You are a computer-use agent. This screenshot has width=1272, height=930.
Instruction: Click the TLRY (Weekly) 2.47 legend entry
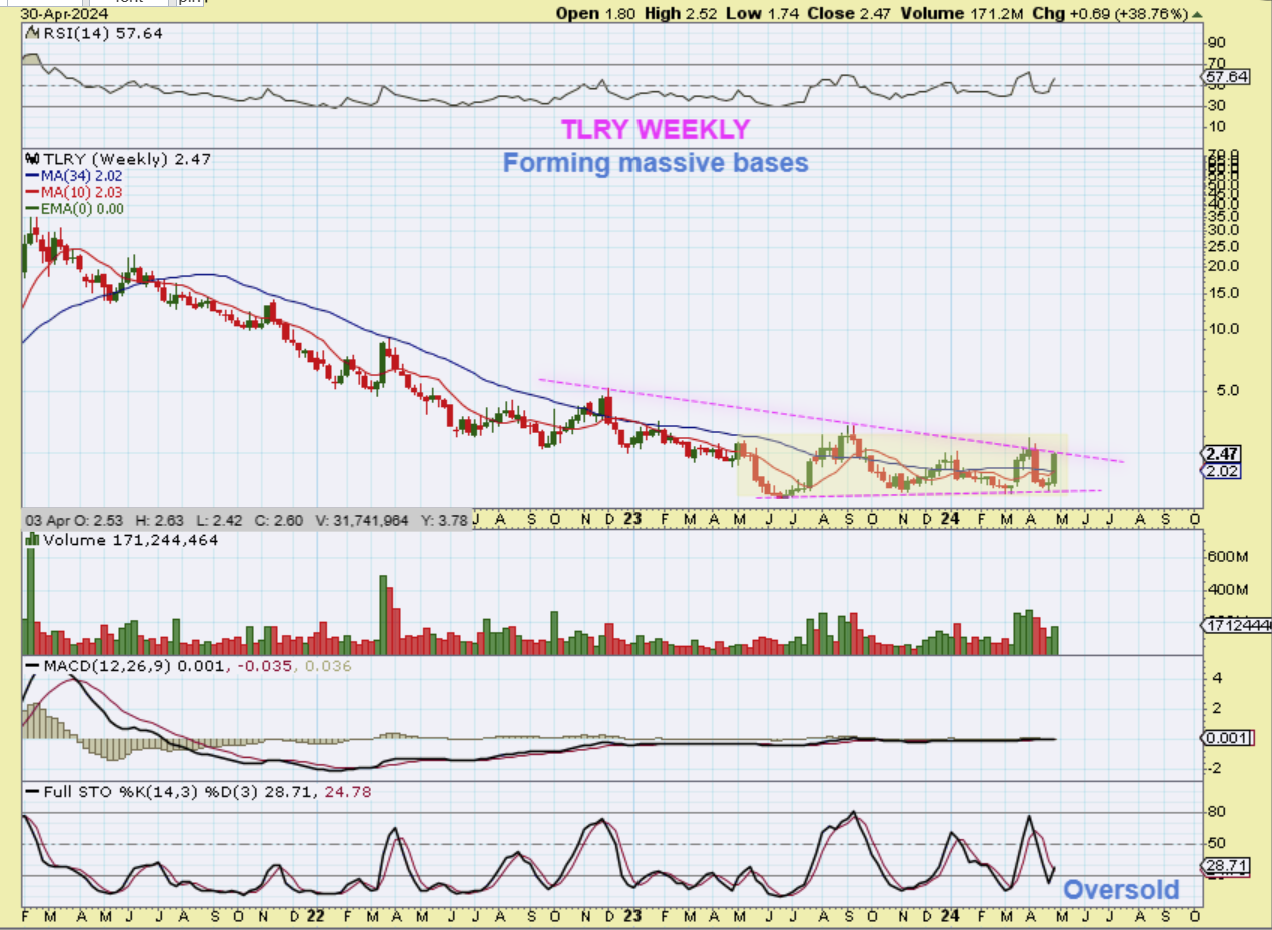coord(117,158)
